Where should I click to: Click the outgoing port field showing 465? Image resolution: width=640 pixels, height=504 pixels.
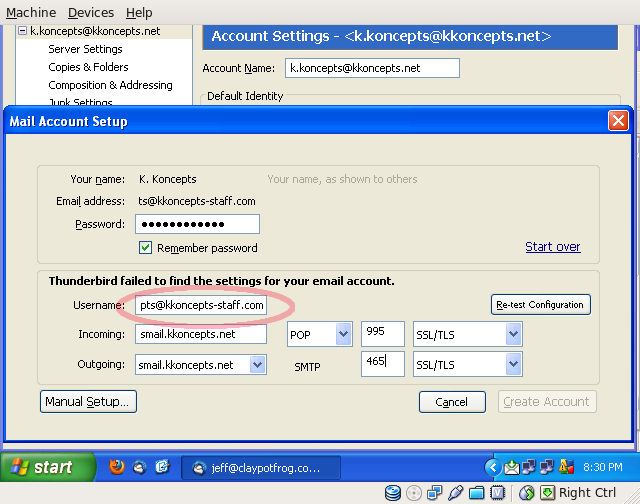(x=383, y=364)
